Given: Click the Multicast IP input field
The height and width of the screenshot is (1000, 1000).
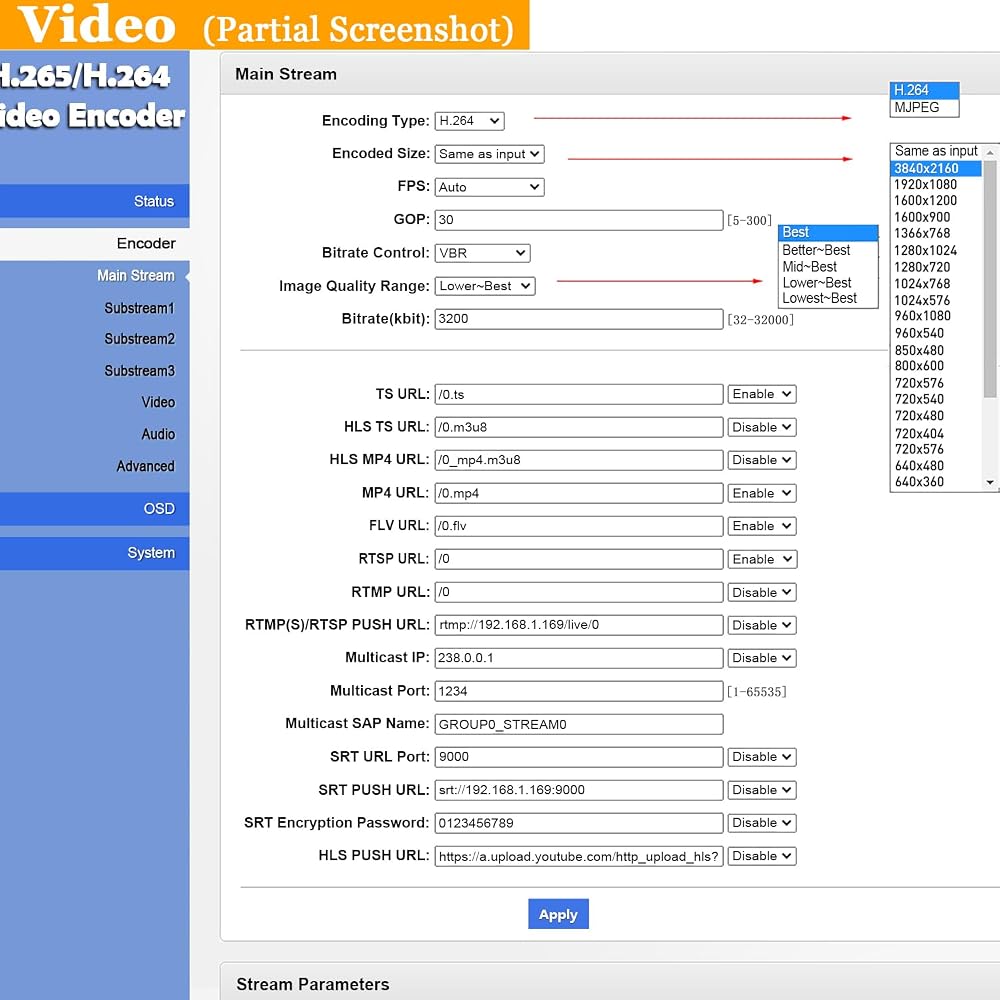Looking at the screenshot, I should (x=578, y=658).
